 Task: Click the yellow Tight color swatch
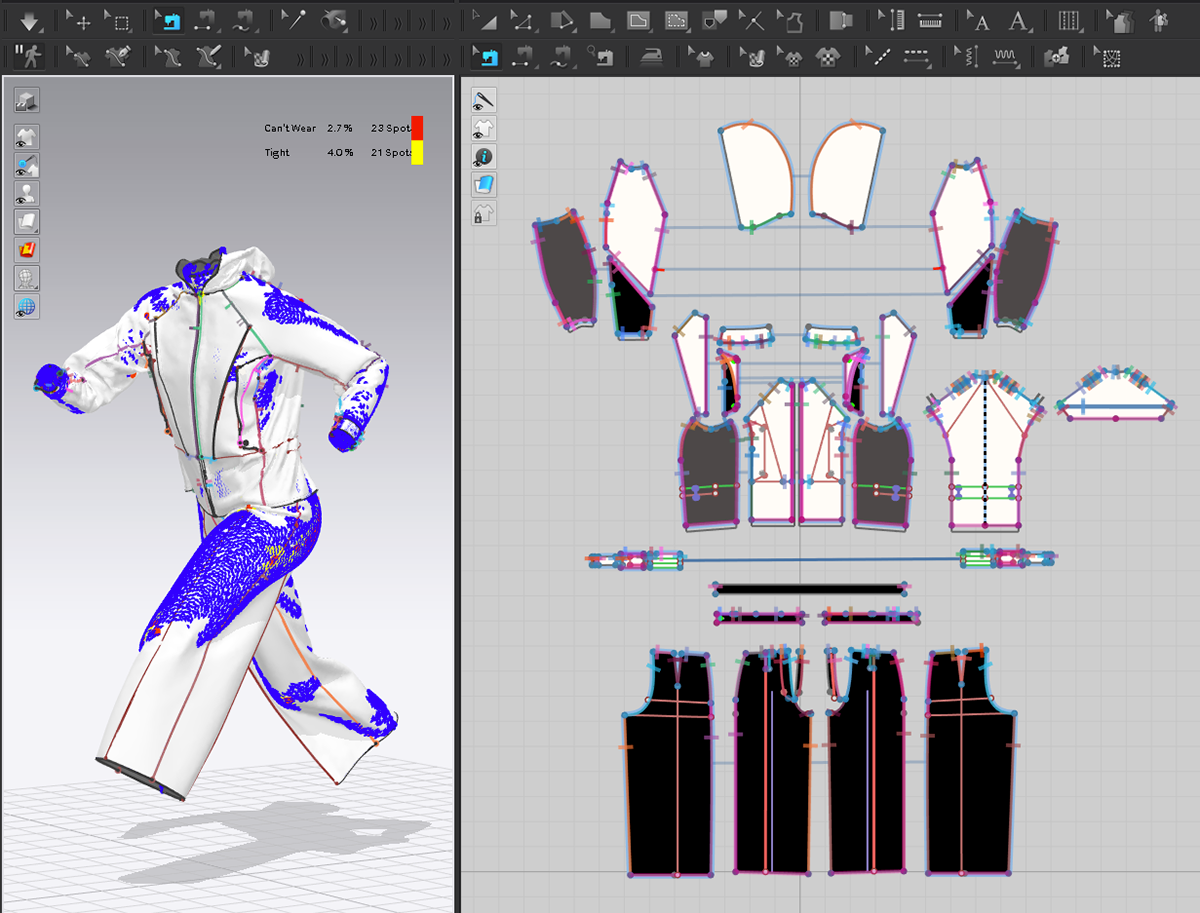[417, 153]
